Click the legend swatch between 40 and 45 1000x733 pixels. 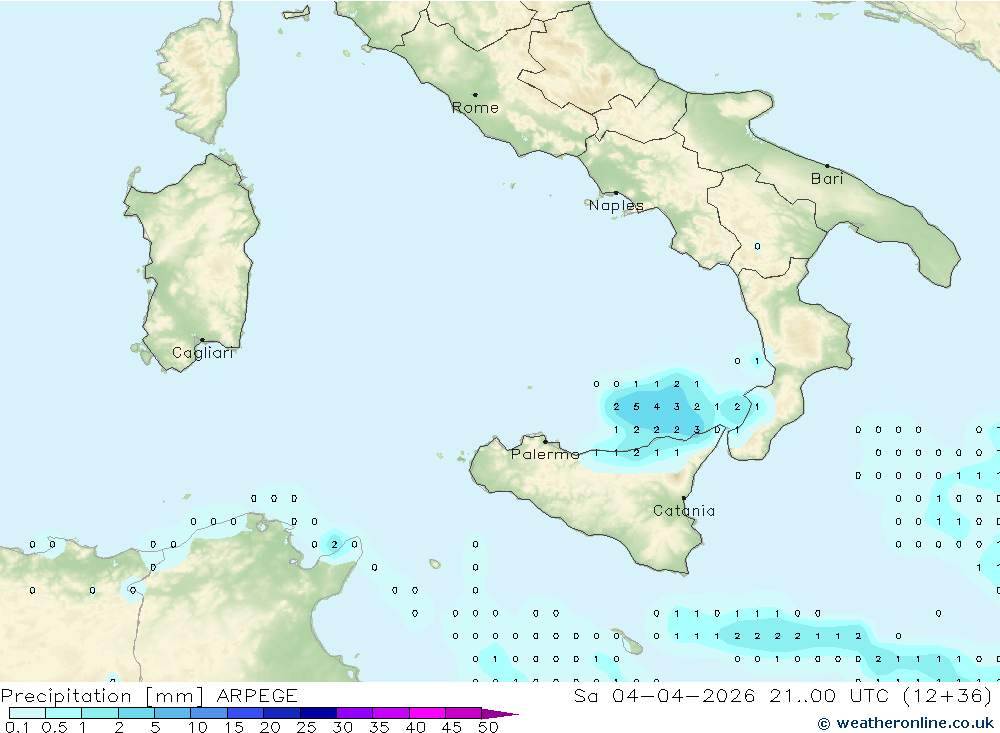pos(427,713)
